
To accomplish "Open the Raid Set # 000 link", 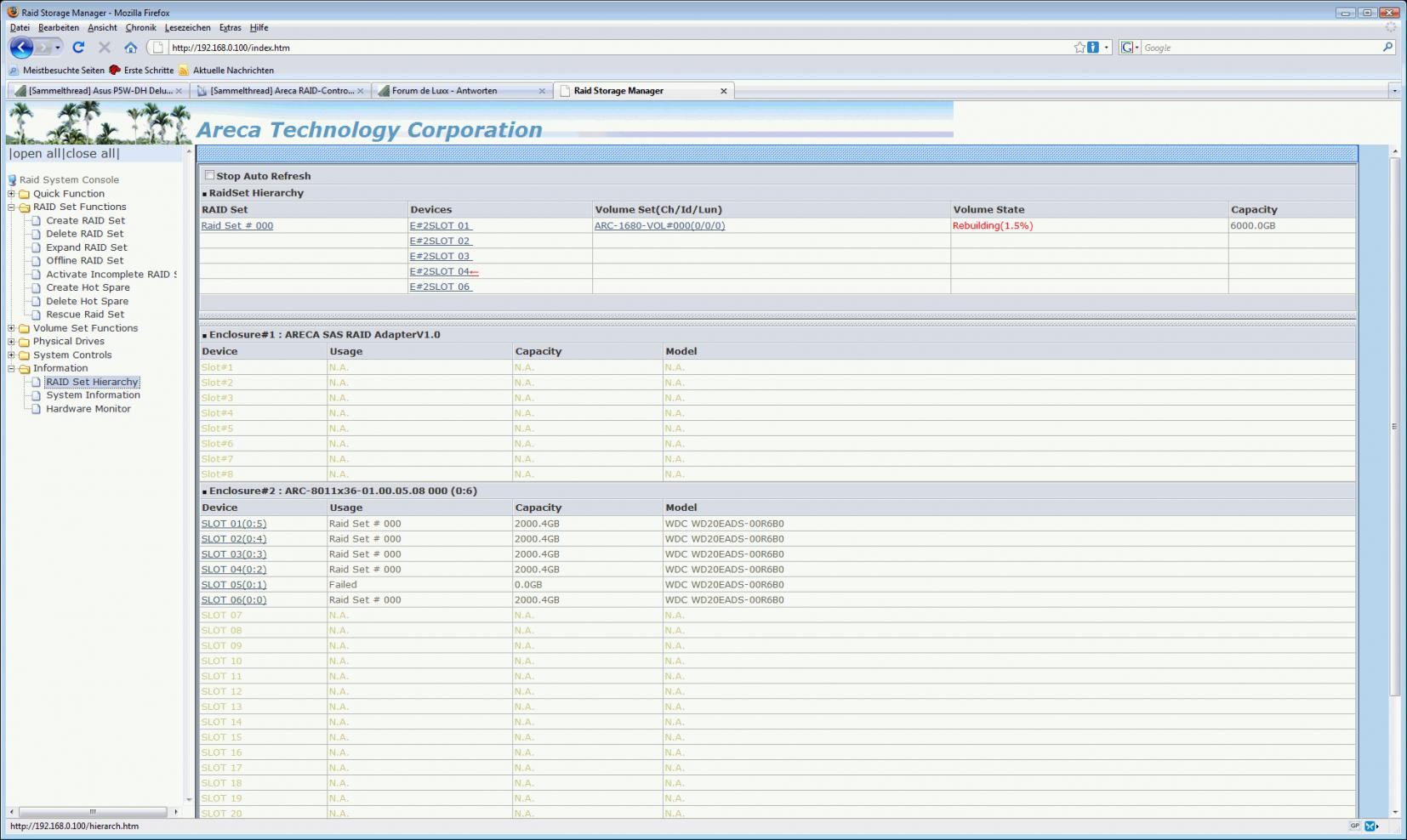I will [237, 225].
